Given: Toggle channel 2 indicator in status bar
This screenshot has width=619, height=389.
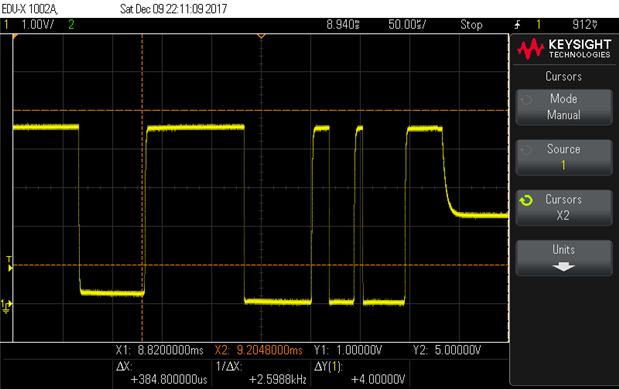Looking at the screenshot, I should tap(71, 24).
